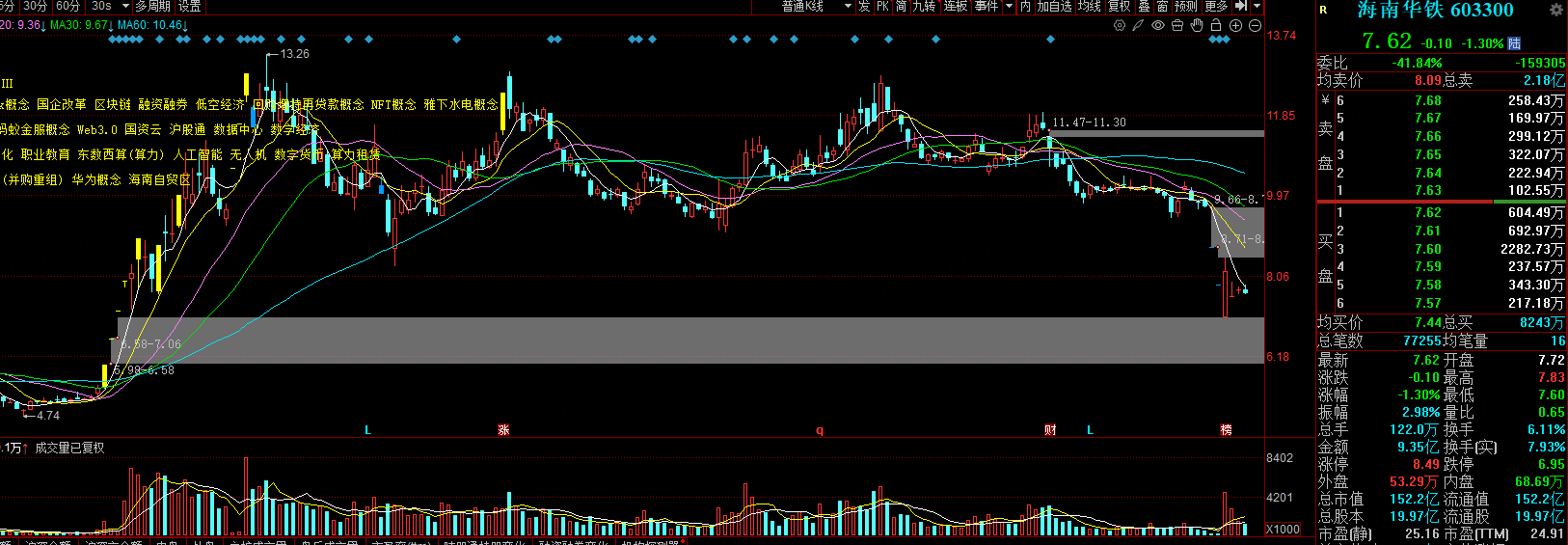Toggle the 复权 price adjustment option
Image resolution: width=1568 pixels, height=545 pixels.
[1119, 6]
